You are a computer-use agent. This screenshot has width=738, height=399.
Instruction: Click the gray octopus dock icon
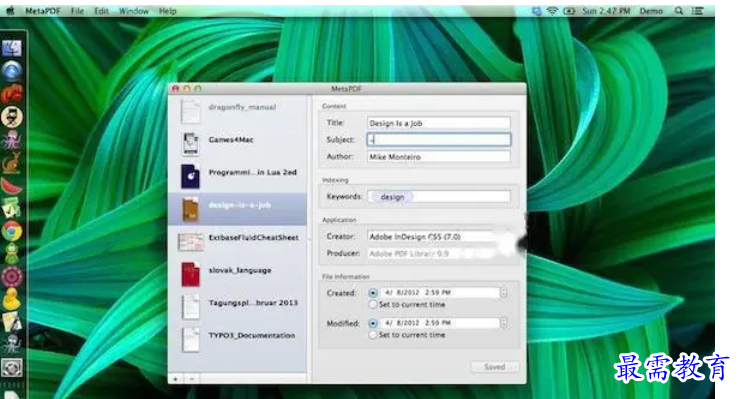[x=12, y=345]
